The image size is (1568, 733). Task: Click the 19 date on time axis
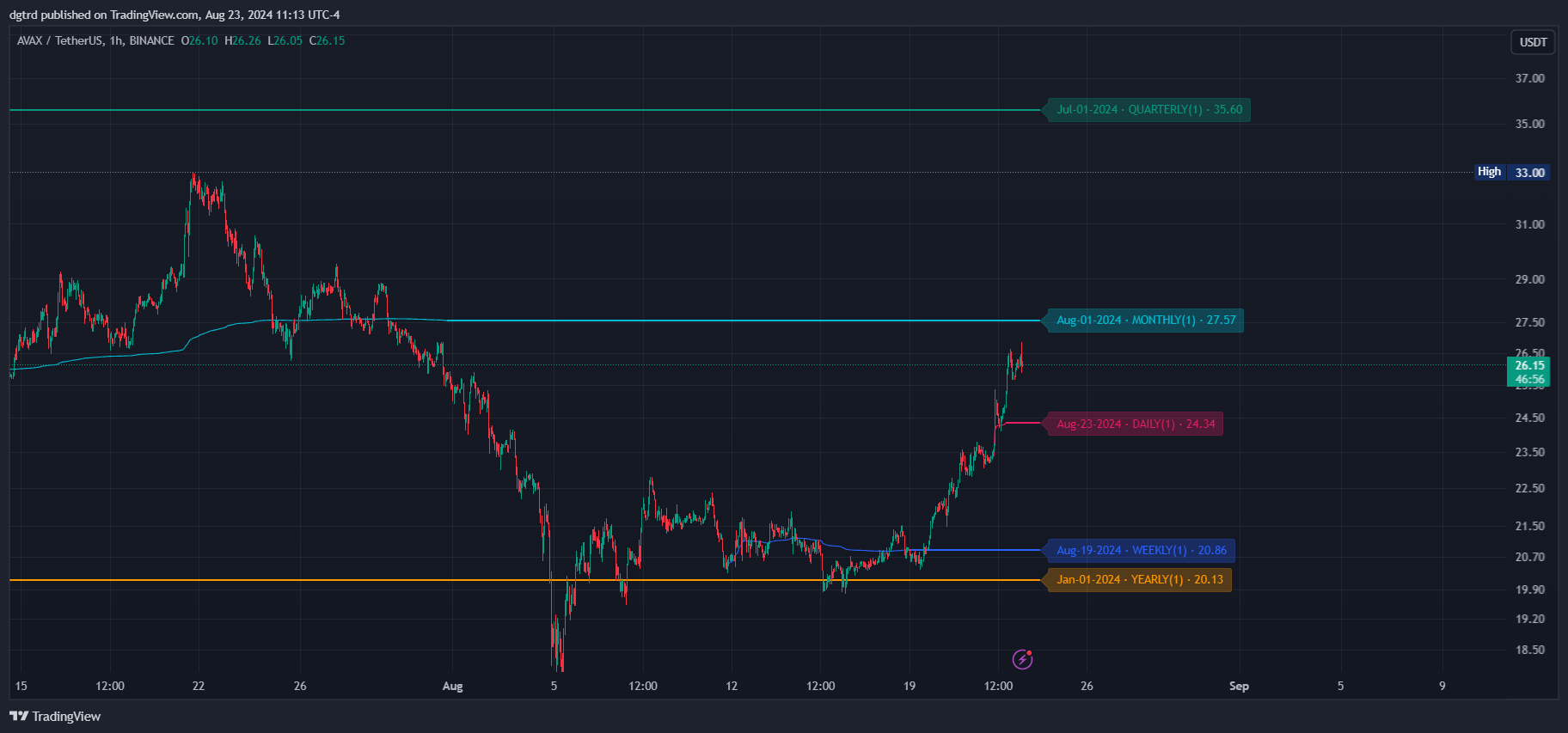(x=910, y=686)
